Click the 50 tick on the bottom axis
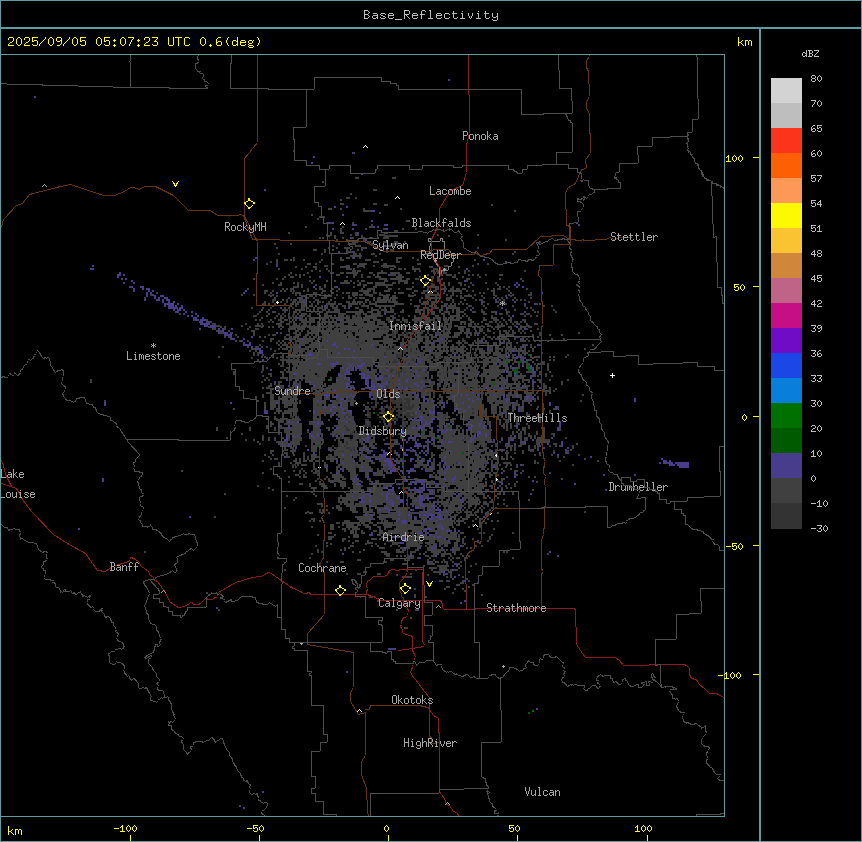Viewport: 862px width, 842px height. (x=514, y=829)
